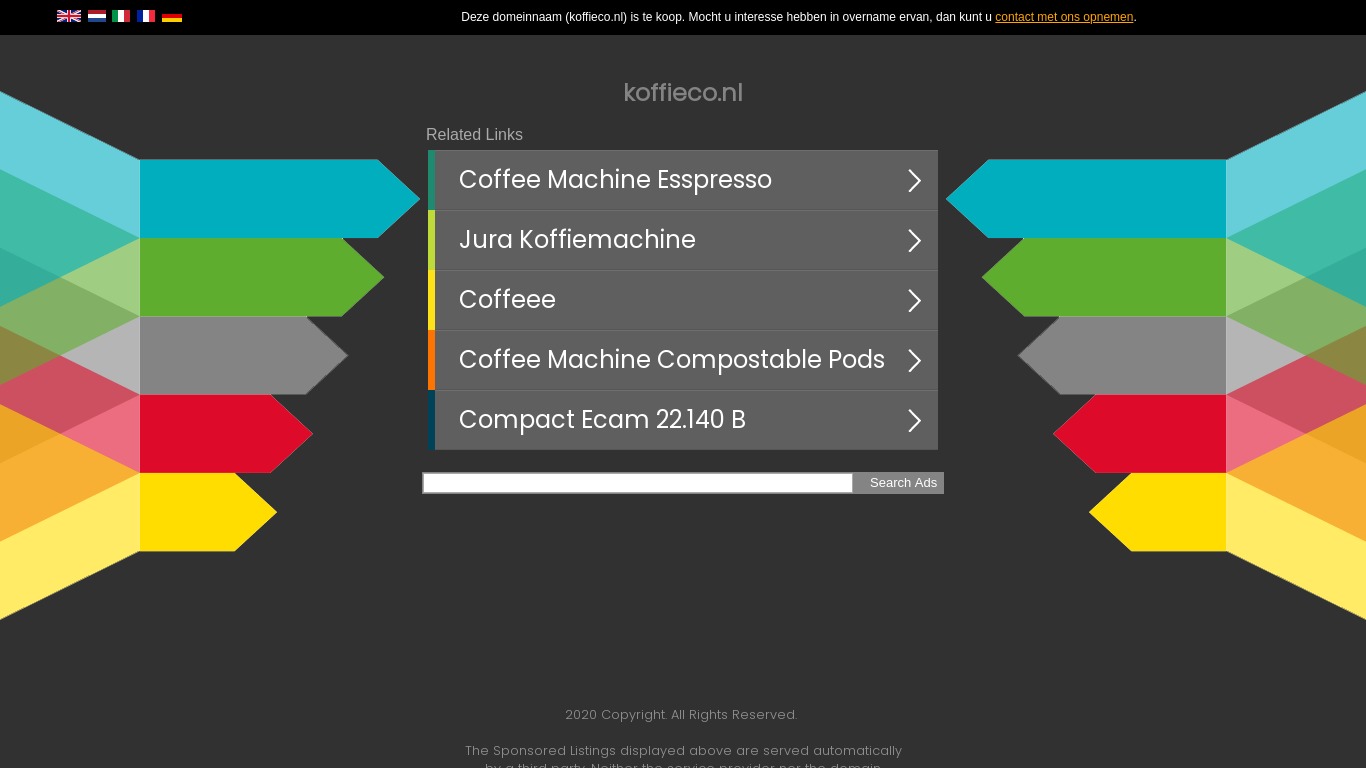Click inside the ad search input field

pos(637,483)
